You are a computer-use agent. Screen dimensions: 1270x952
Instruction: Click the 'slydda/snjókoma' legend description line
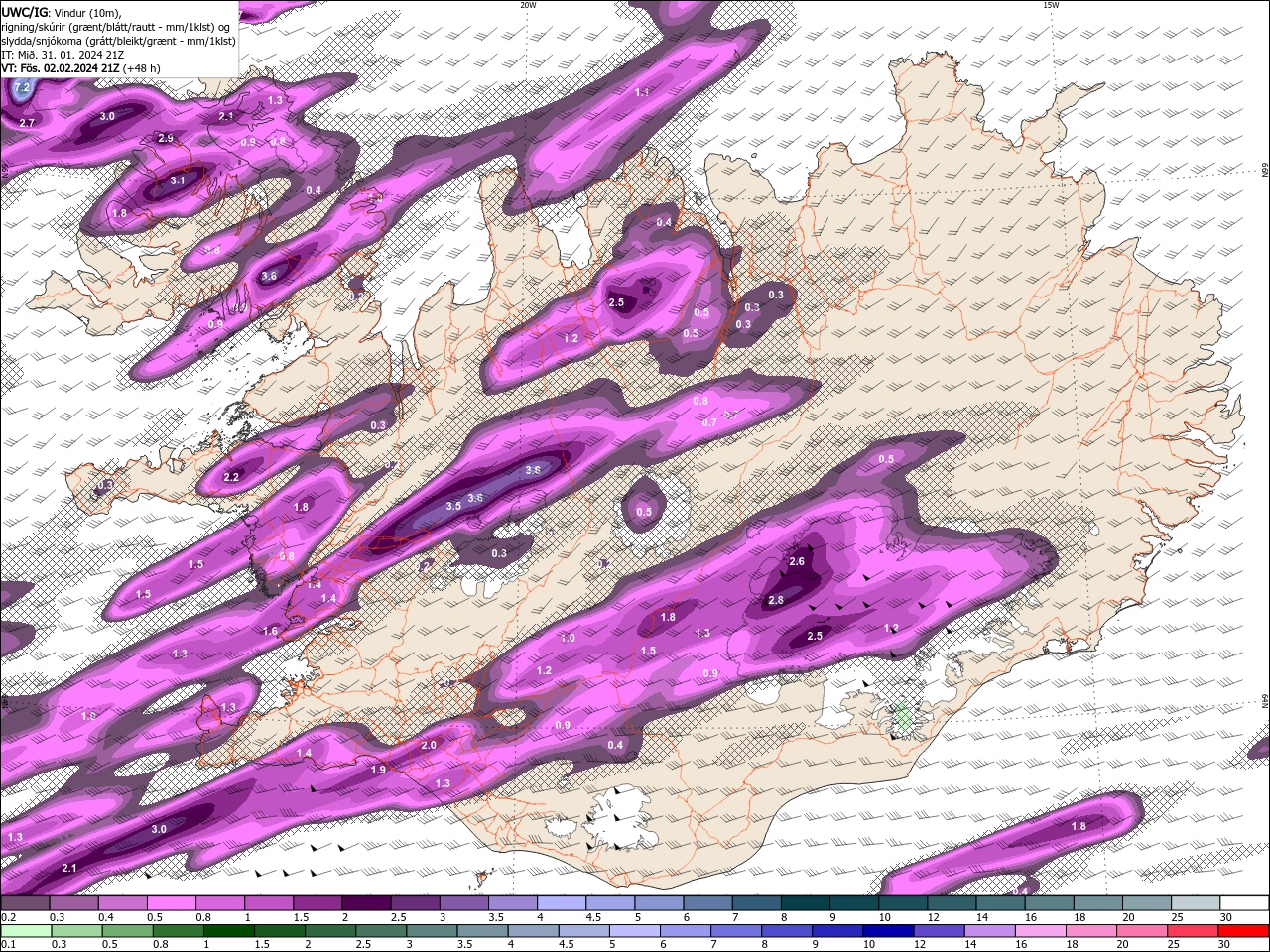(119, 41)
